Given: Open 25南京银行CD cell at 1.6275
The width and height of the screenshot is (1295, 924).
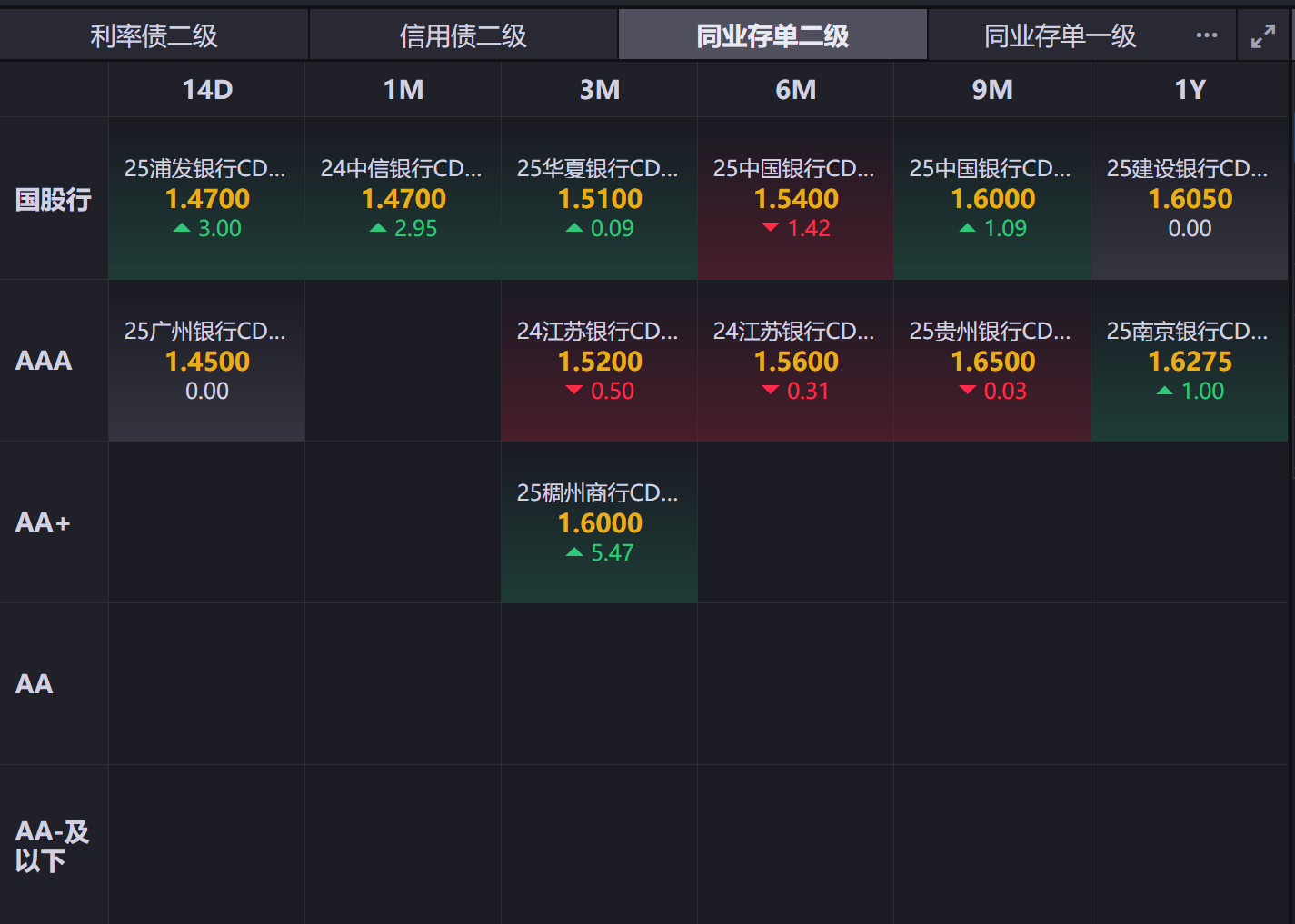Looking at the screenshot, I should pyautogui.click(x=1190, y=361).
